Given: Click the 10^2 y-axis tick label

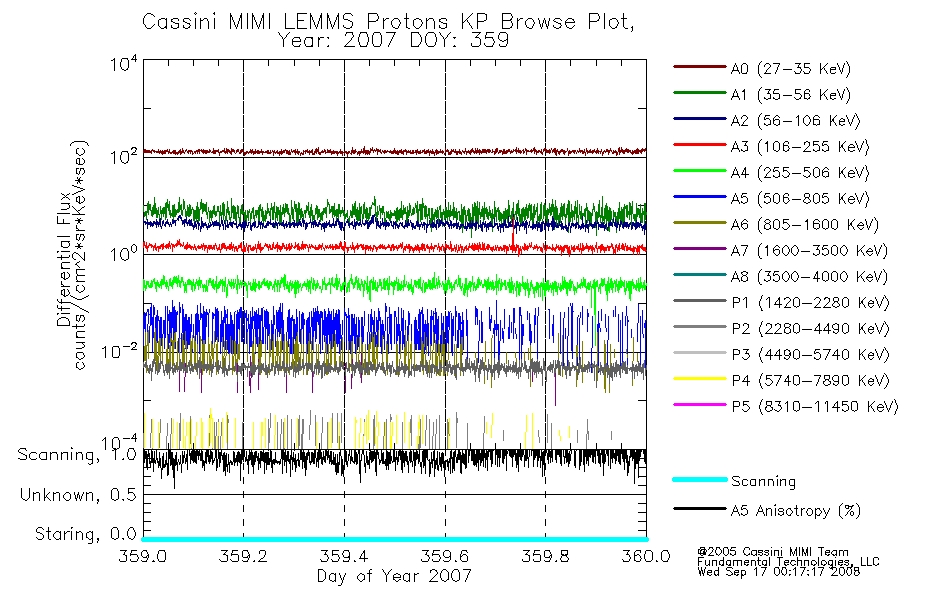Looking at the screenshot, I should tap(124, 157).
